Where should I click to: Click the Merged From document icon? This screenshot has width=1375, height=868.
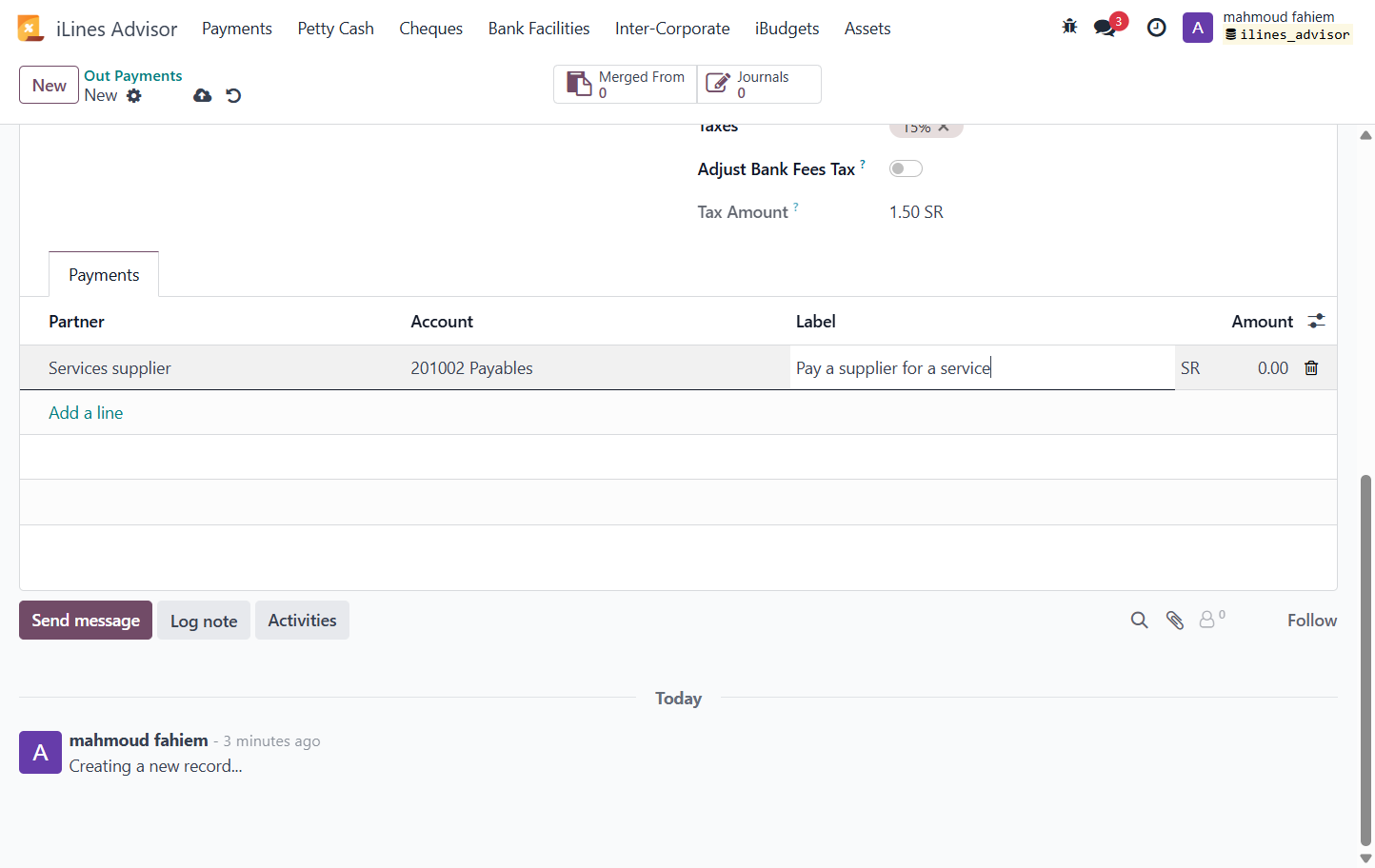tap(579, 84)
